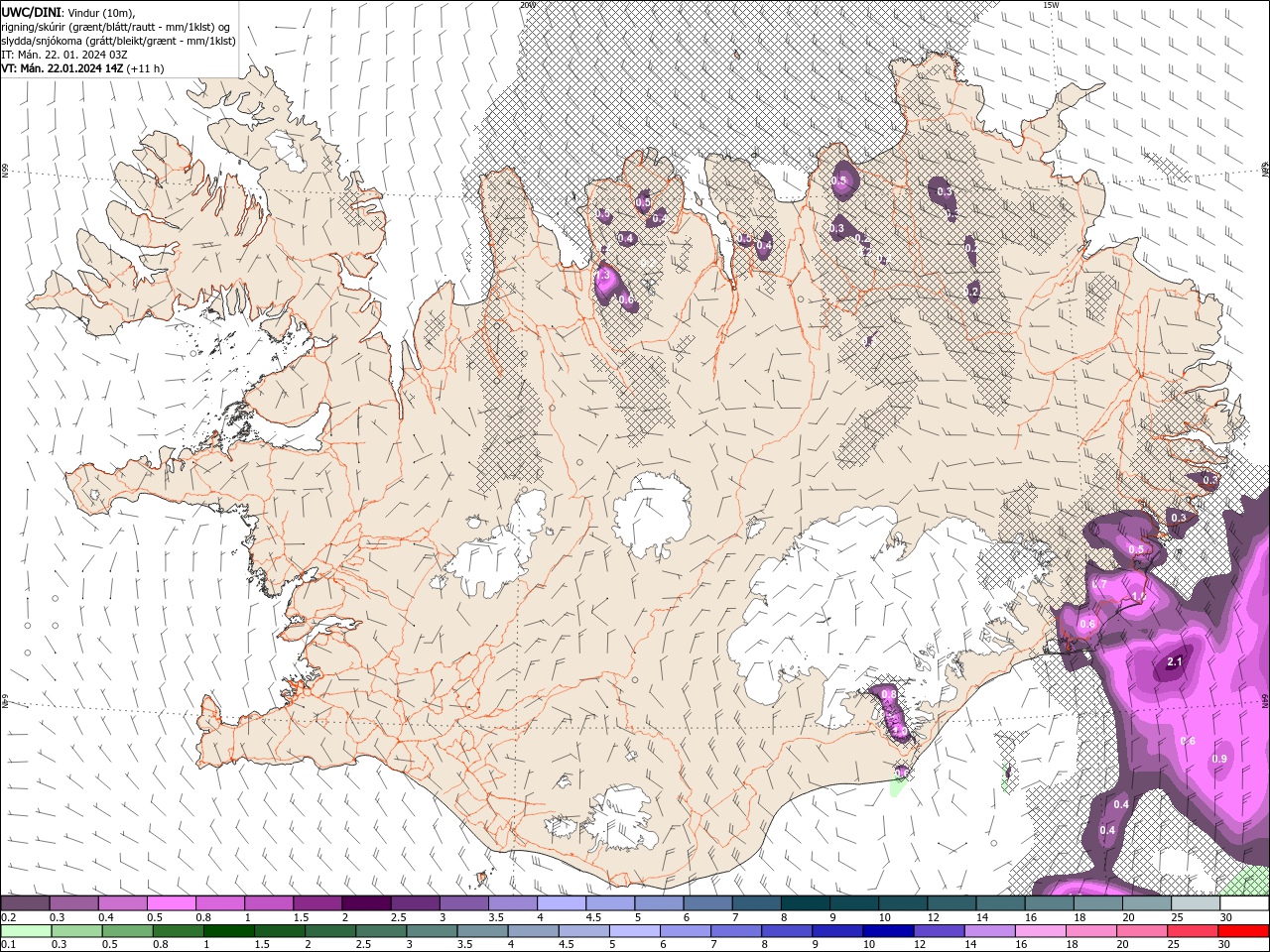
Task: Select the deep blue swatch between 10 and 12 in rain legend
Action: (x=887, y=931)
